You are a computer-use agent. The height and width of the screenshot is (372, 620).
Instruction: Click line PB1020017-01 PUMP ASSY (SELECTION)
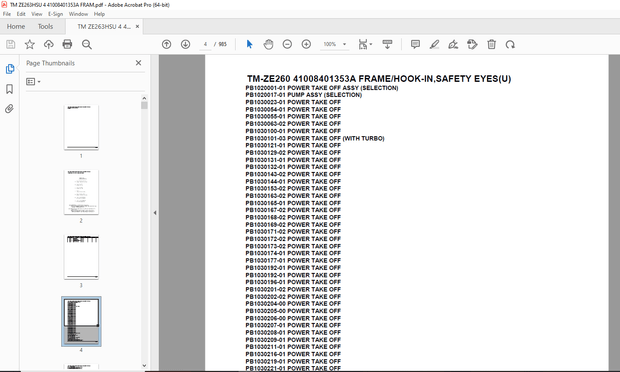(x=303, y=95)
